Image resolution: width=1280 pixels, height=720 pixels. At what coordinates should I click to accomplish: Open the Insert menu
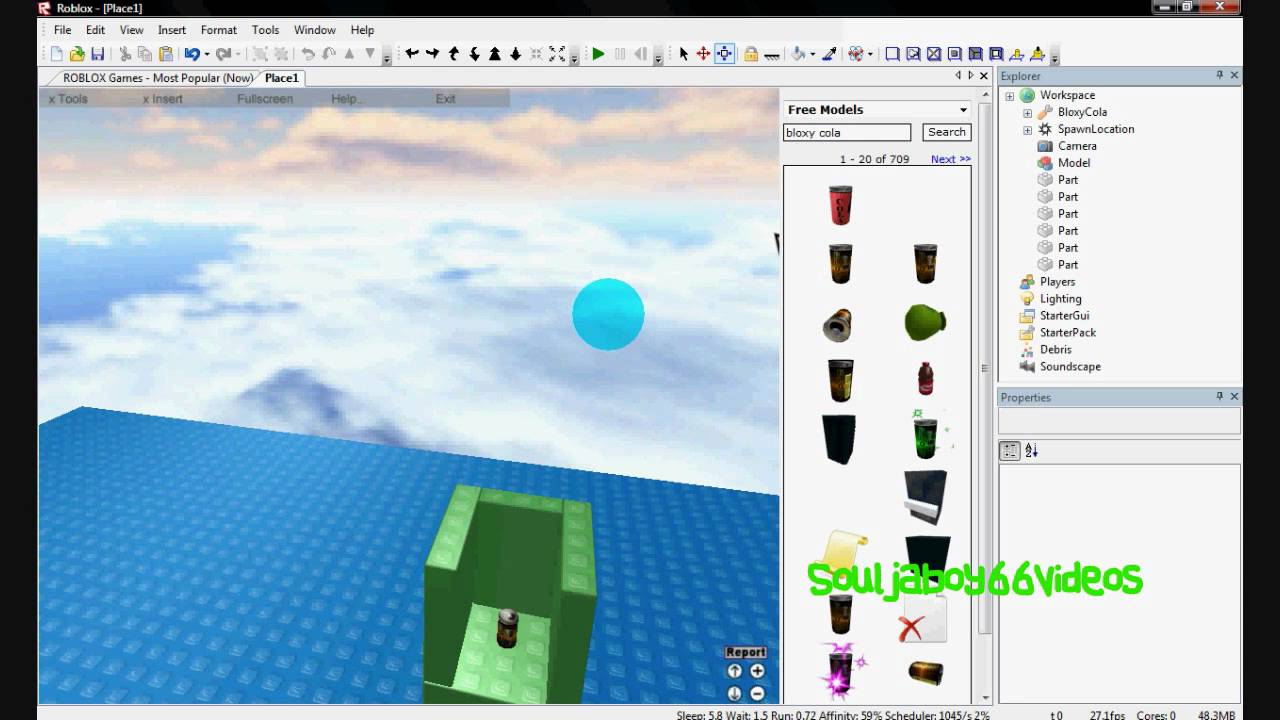click(172, 30)
